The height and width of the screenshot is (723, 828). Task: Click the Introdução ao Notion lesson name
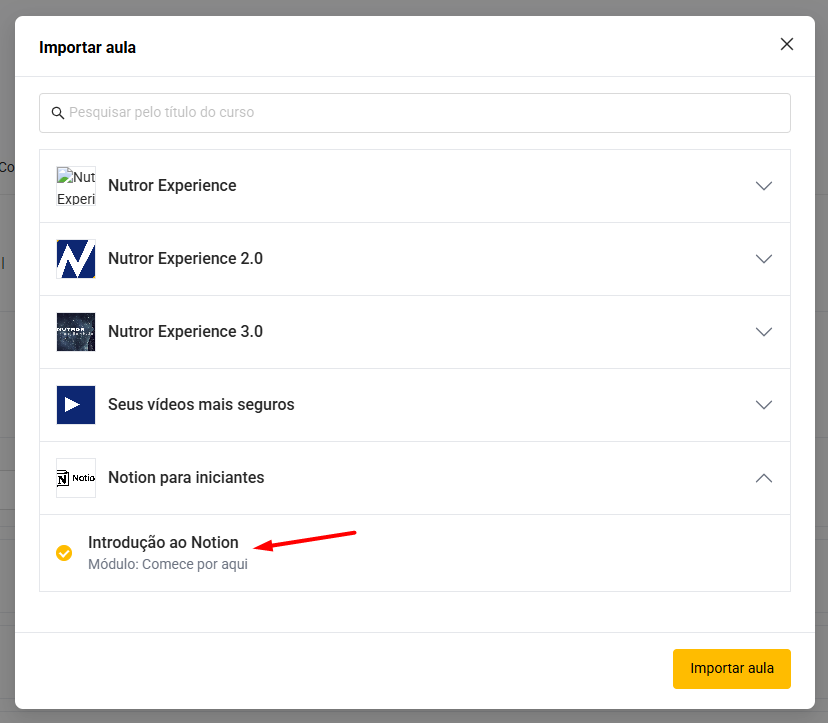(x=163, y=542)
